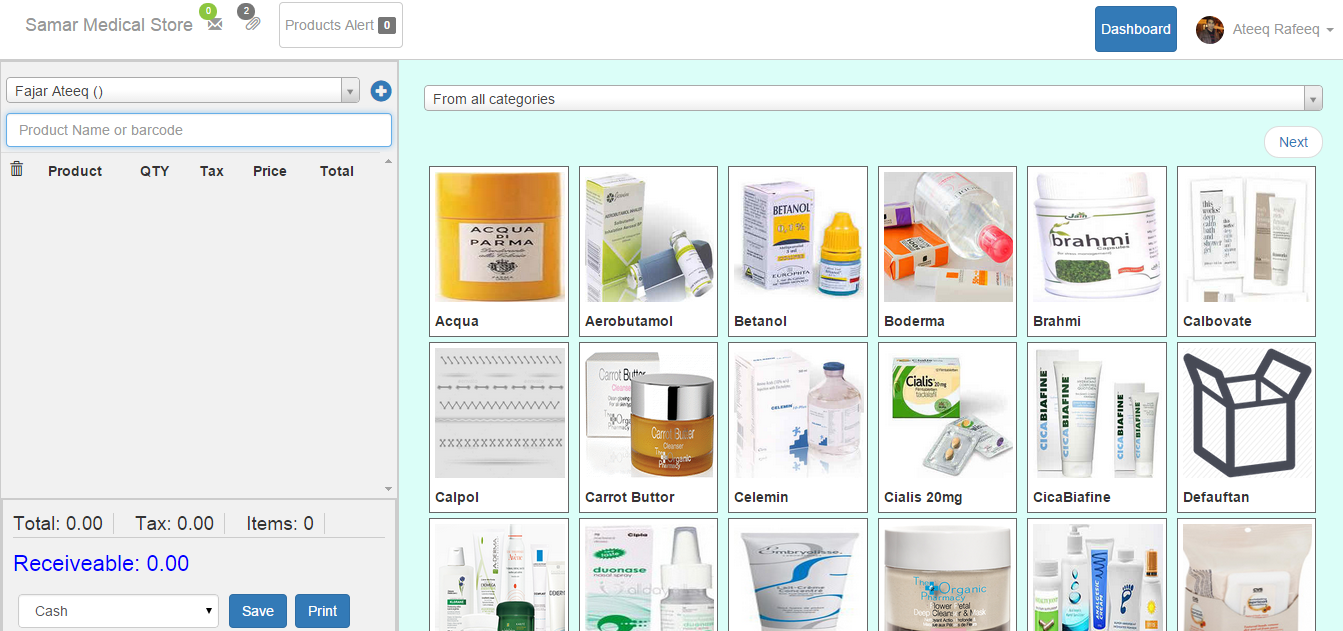
Task: Click the Next page button
Action: [1293, 142]
